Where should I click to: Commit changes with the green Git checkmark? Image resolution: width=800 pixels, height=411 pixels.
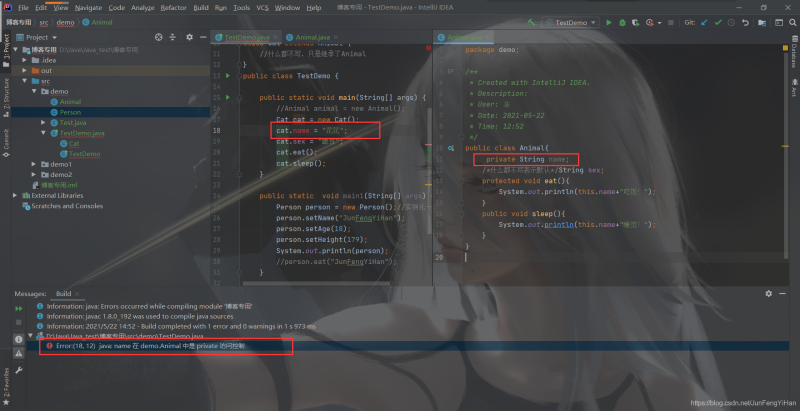tap(718, 22)
